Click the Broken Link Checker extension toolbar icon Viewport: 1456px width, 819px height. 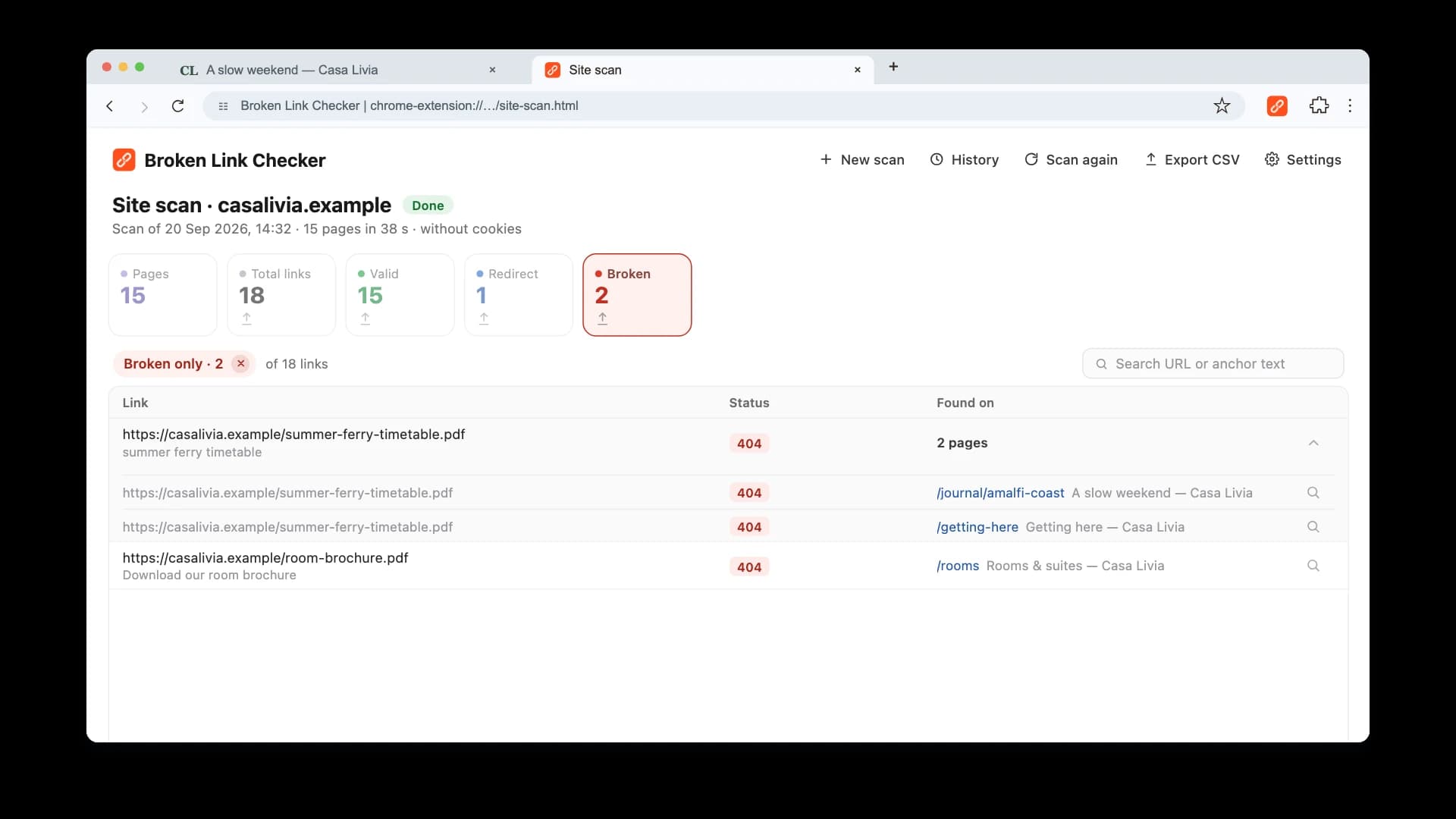tap(1277, 106)
